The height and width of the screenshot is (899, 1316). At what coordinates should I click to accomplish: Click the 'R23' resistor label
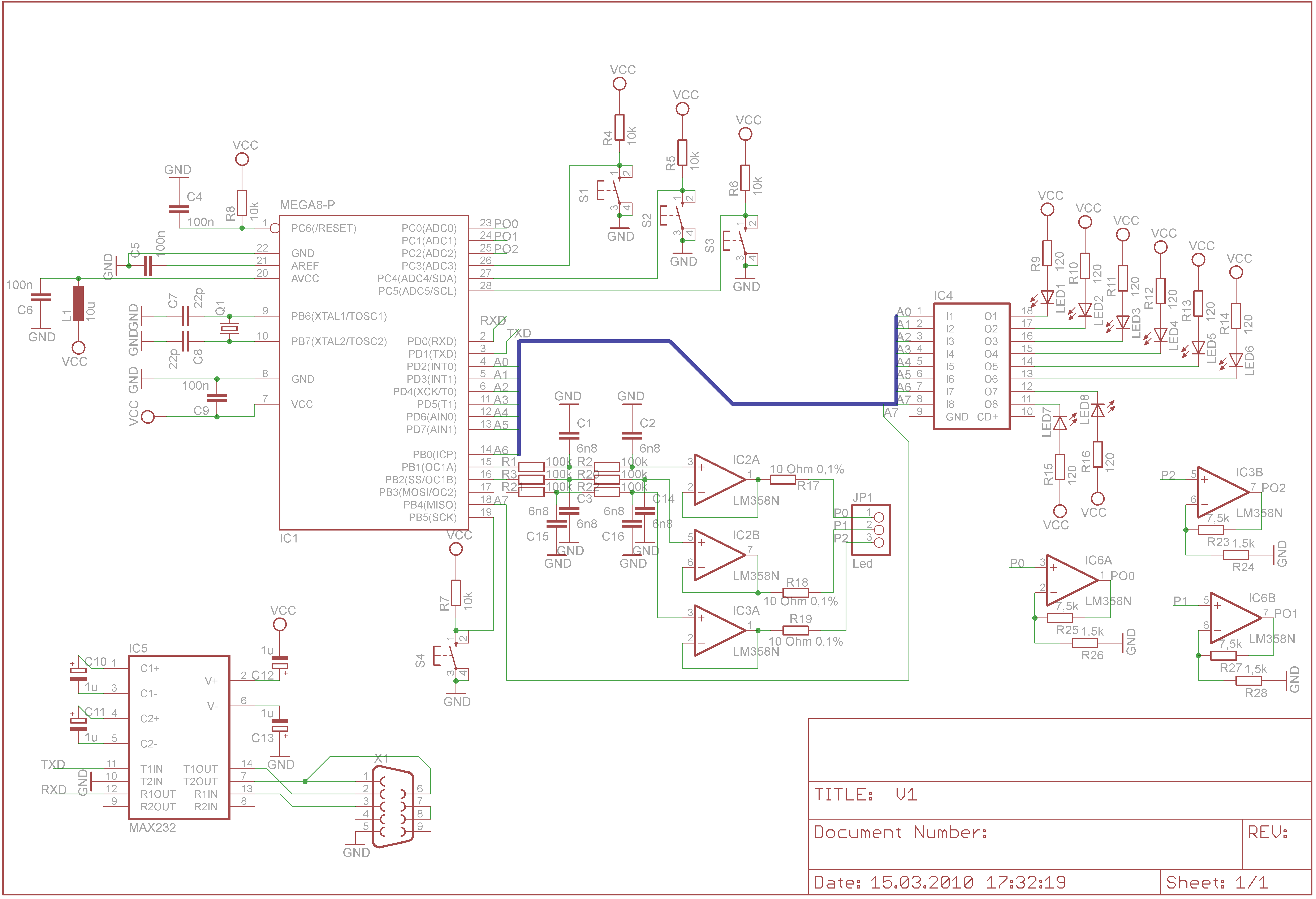[1218, 542]
